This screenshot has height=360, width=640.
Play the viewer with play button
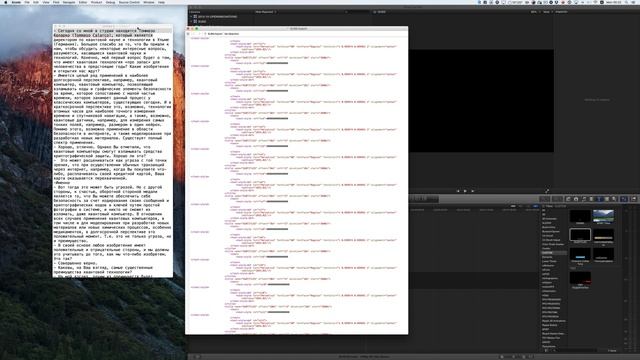pyautogui.click(x=465, y=191)
